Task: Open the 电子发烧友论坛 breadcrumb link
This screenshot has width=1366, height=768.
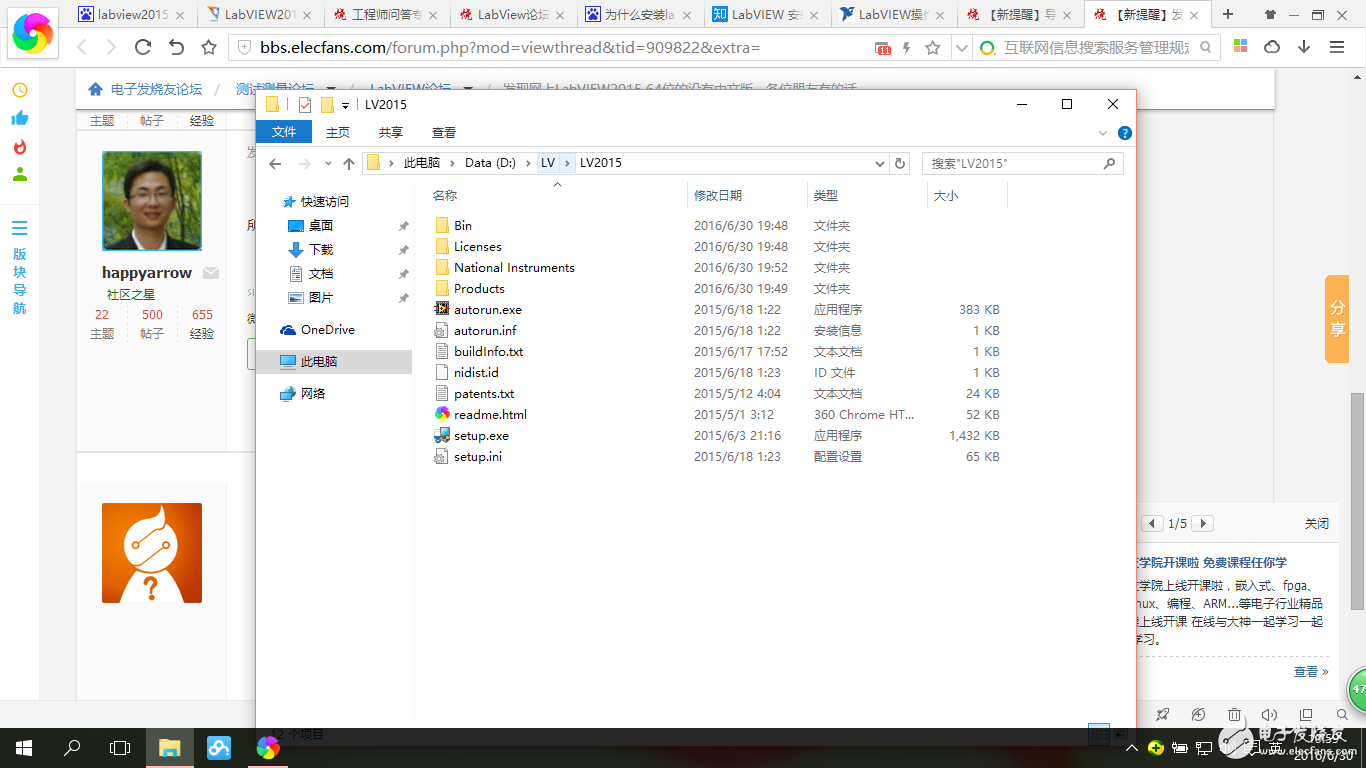Action: click(157, 89)
